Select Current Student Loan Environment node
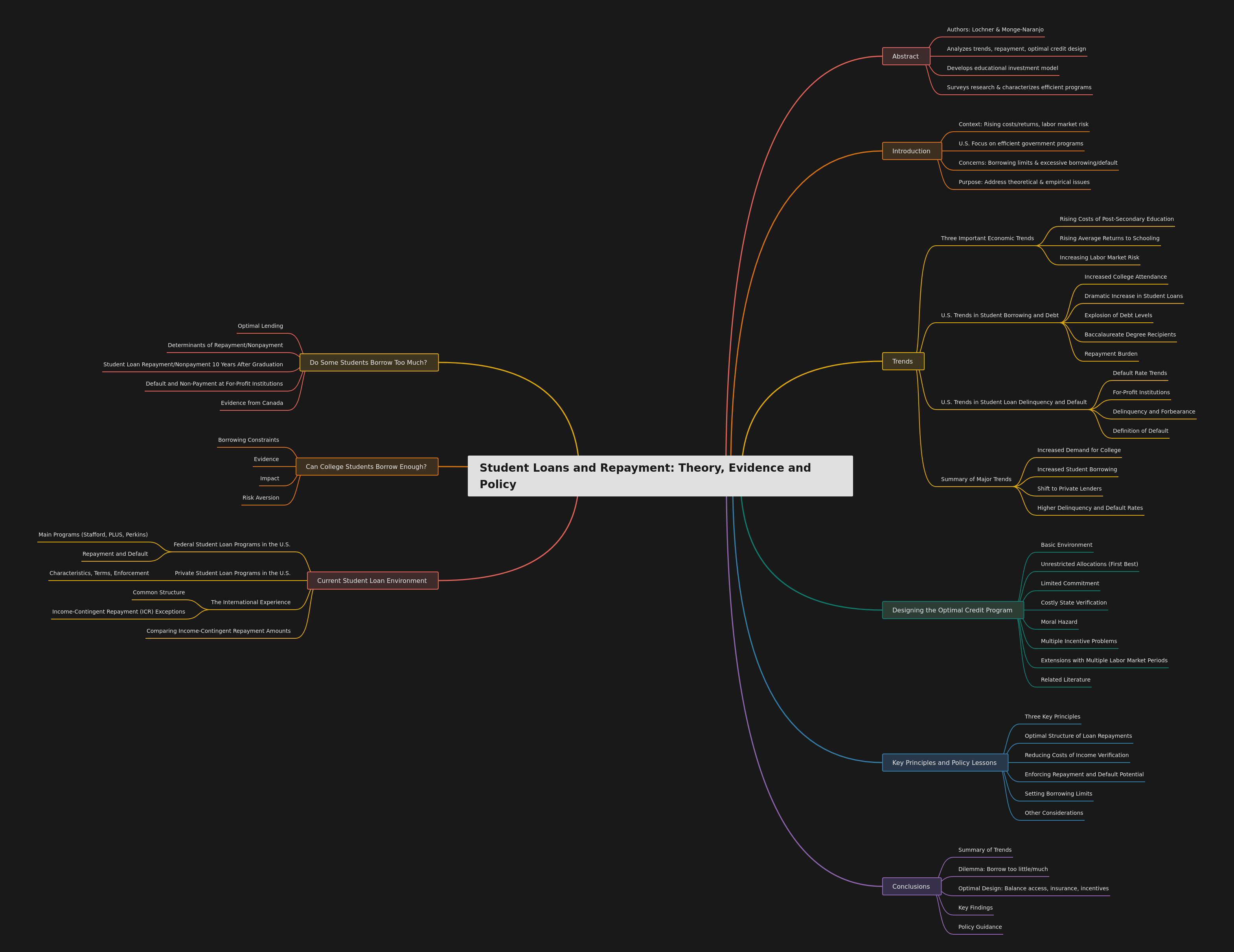The width and height of the screenshot is (1234, 952). pos(372,581)
